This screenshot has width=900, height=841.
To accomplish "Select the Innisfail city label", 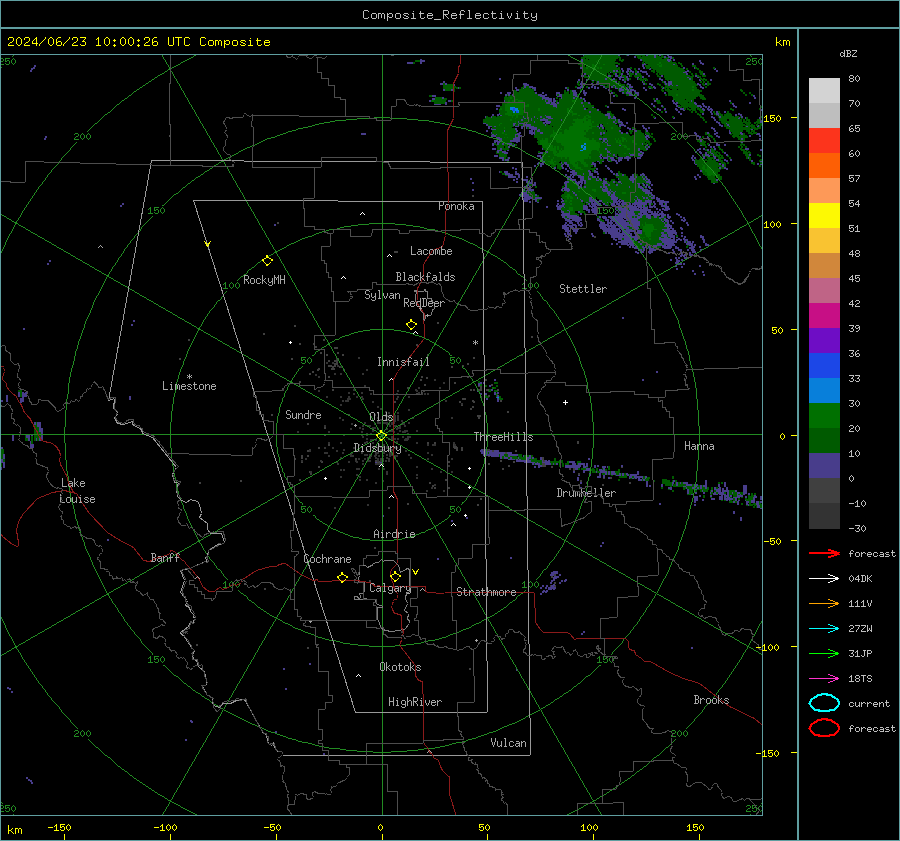I will pos(403,362).
